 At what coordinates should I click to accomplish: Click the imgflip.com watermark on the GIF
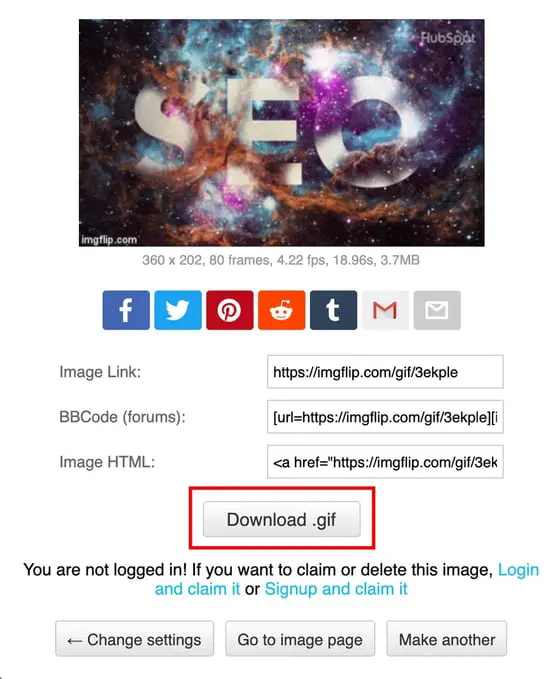109,239
